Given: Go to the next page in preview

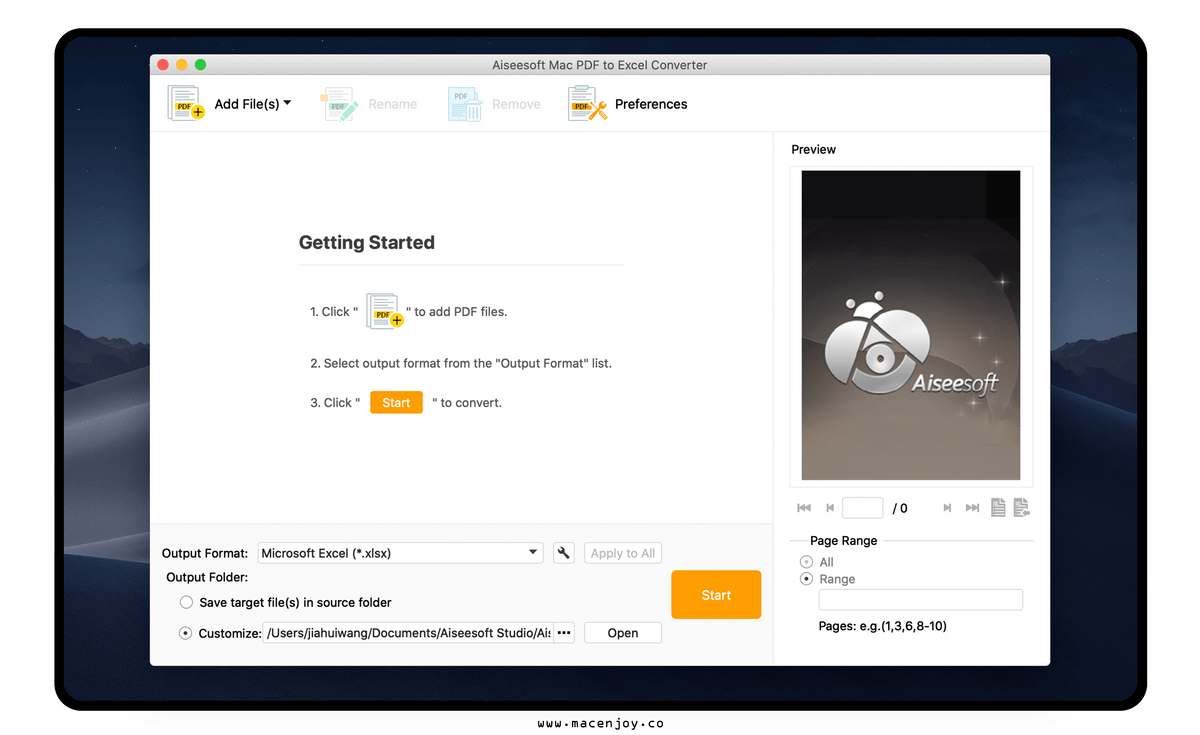Looking at the screenshot, I should (946, 508).
